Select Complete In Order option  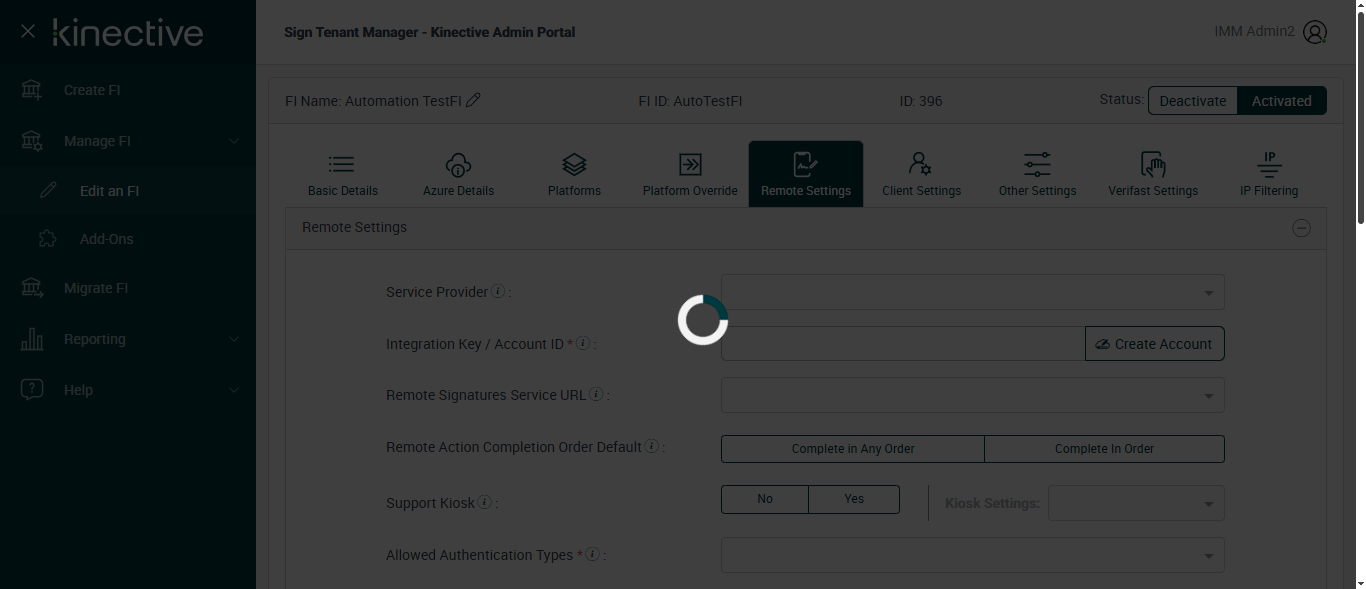click(x=1104, y=449)
